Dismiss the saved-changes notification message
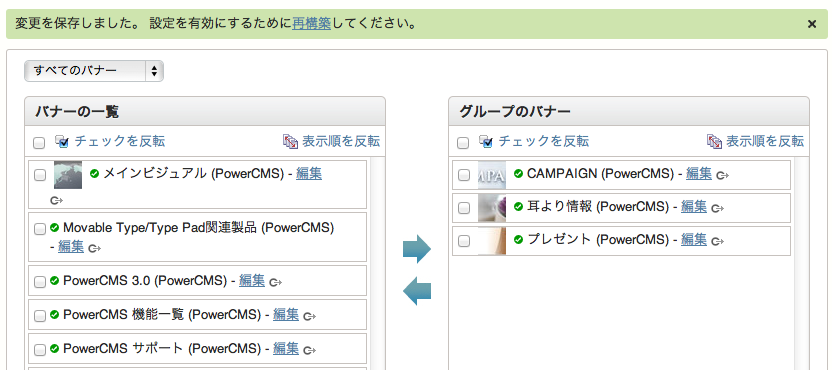832x370 pixels. click(x=812, y=24)
